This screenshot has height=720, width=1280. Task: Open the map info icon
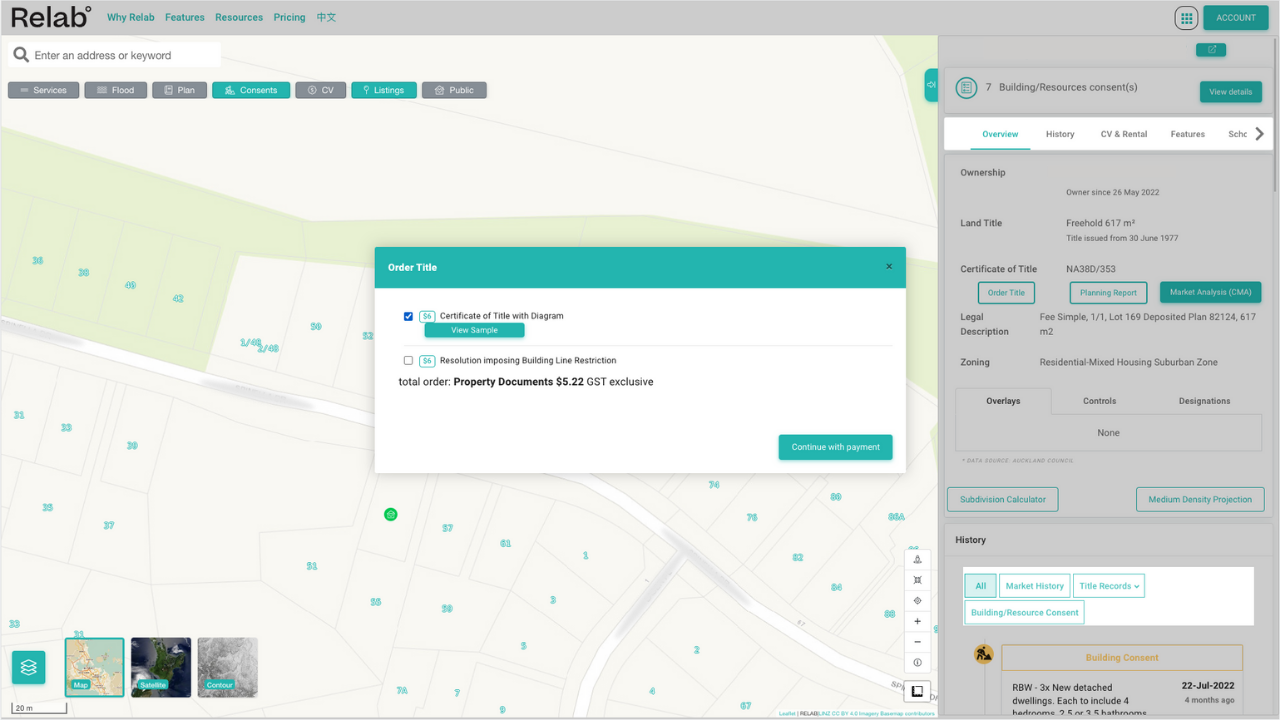click(917, 662)
